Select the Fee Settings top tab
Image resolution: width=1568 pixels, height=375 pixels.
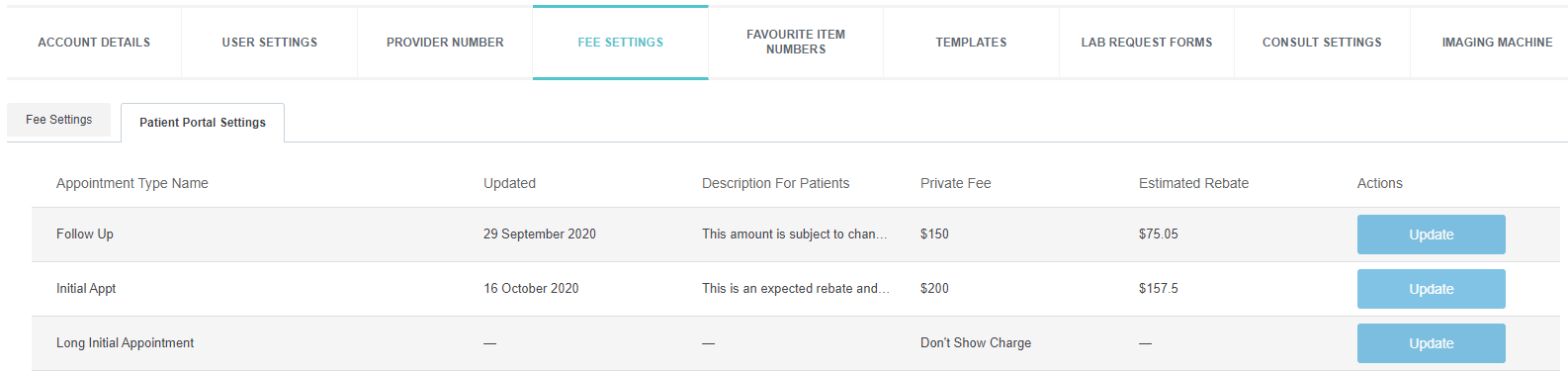621,43
